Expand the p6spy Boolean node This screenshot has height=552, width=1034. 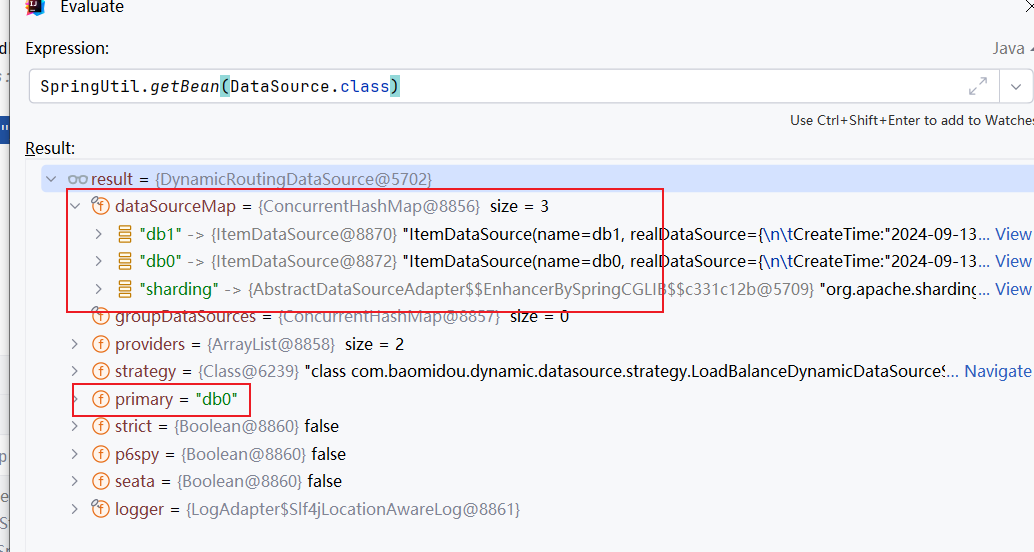[75, 454]
